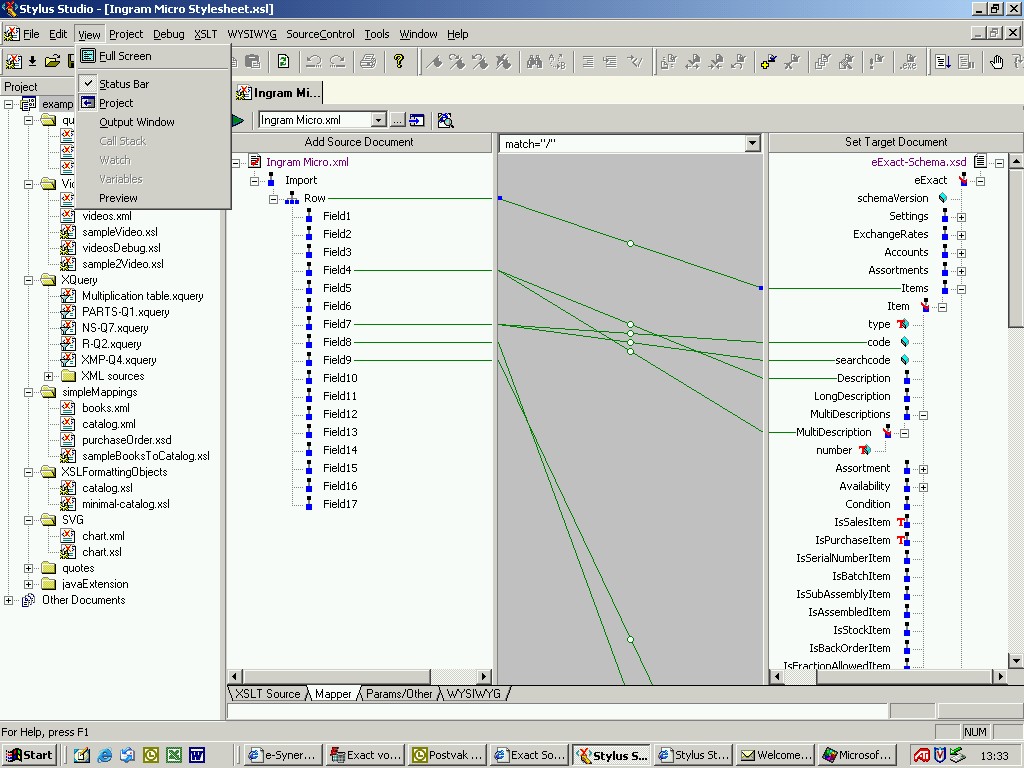
Task: Collapse the simpleMappings folder
Action: tap(28, 392)
